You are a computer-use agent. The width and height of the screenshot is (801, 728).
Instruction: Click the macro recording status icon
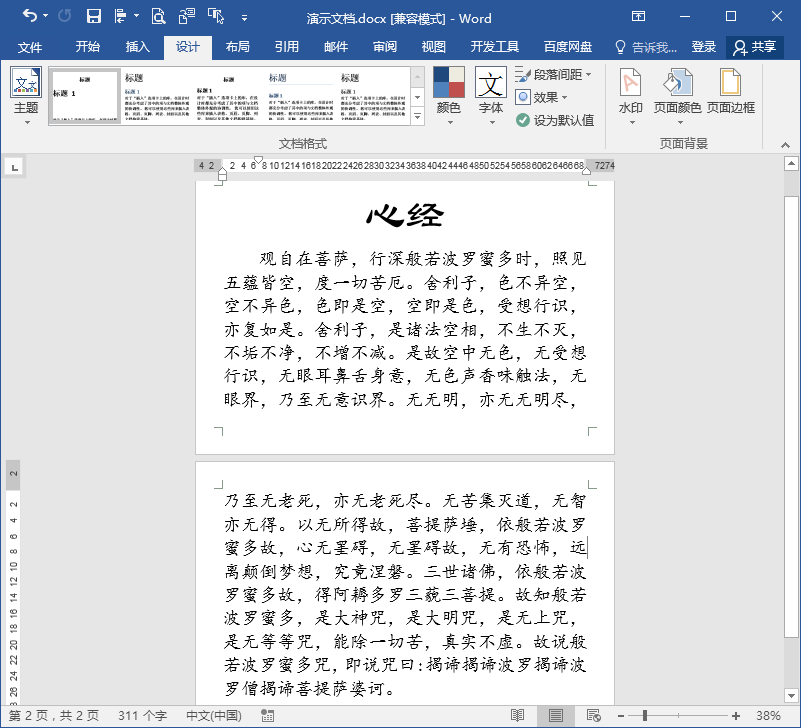pos(267,716)
